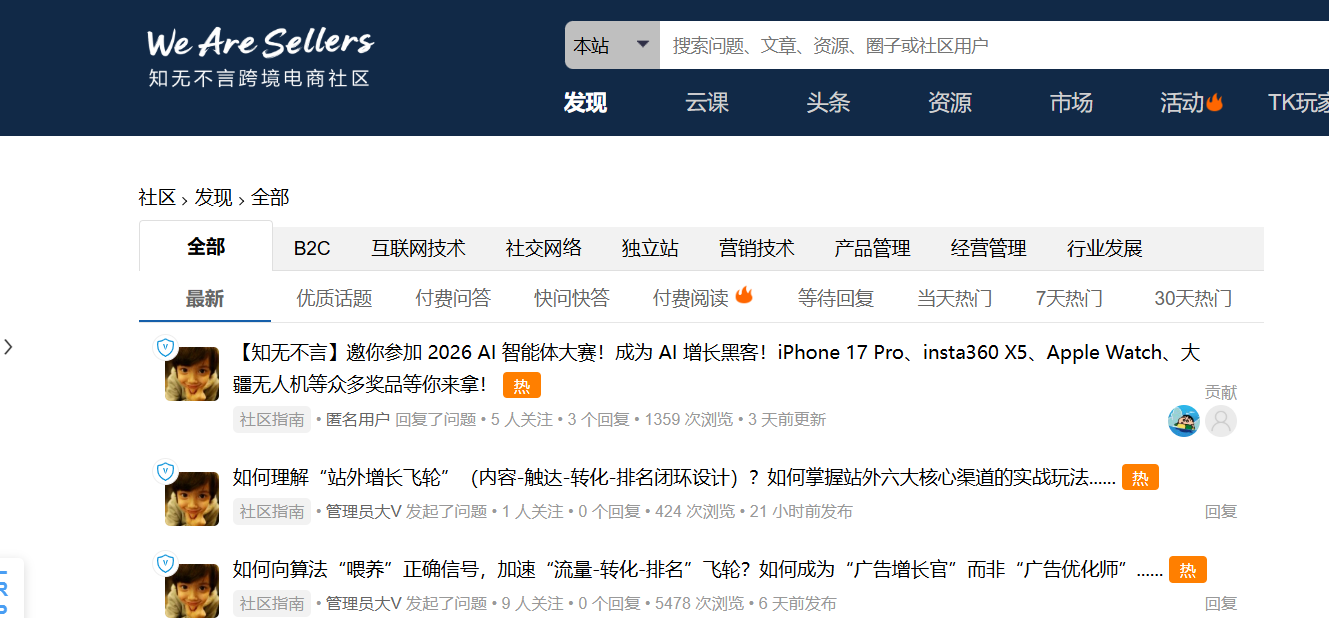Click the orange 热 badge on the AI contest post
The height and width of the screenshot is (618, 1329).
[521, 385]
